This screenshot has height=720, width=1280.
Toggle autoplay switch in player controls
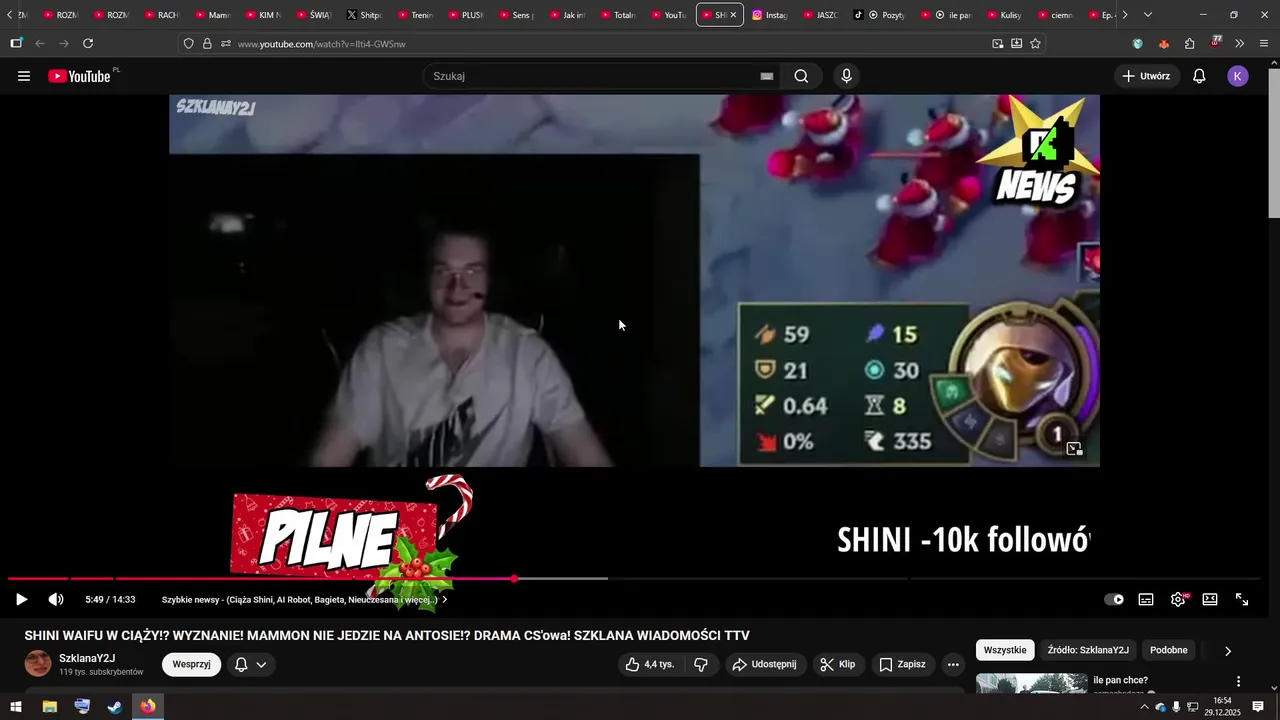1114,599
